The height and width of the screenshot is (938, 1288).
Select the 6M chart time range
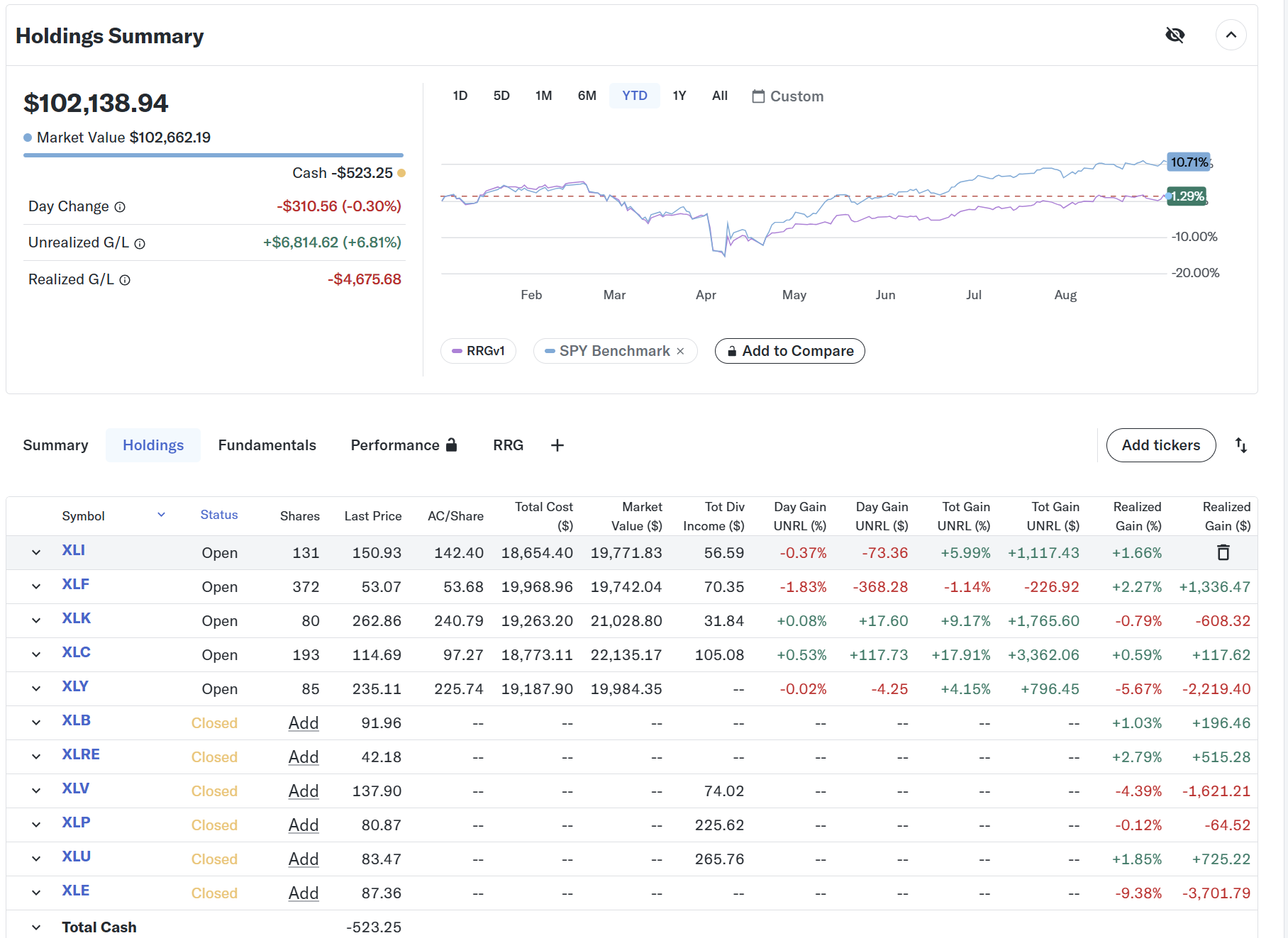[587, 96]
